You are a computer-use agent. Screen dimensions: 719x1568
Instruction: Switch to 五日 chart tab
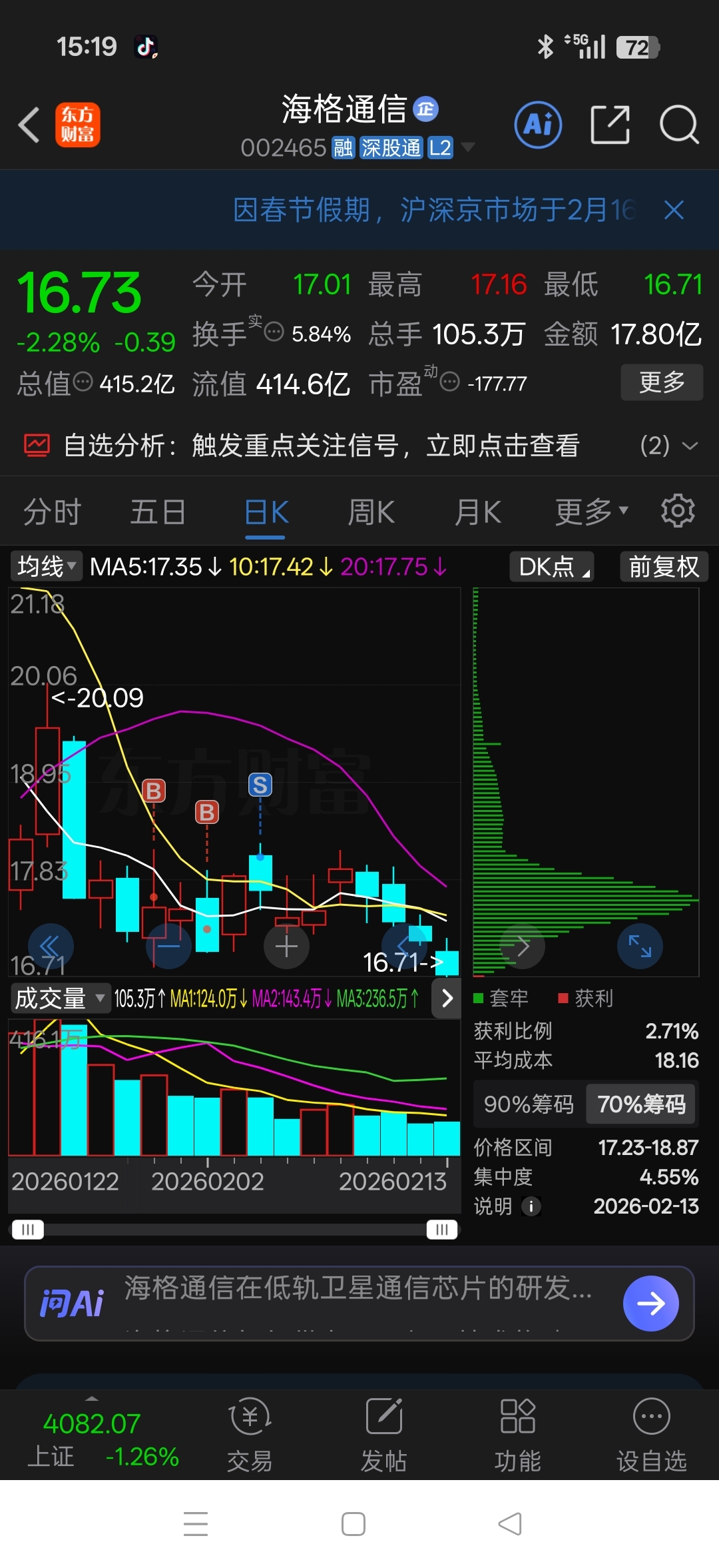click(158, 512)
